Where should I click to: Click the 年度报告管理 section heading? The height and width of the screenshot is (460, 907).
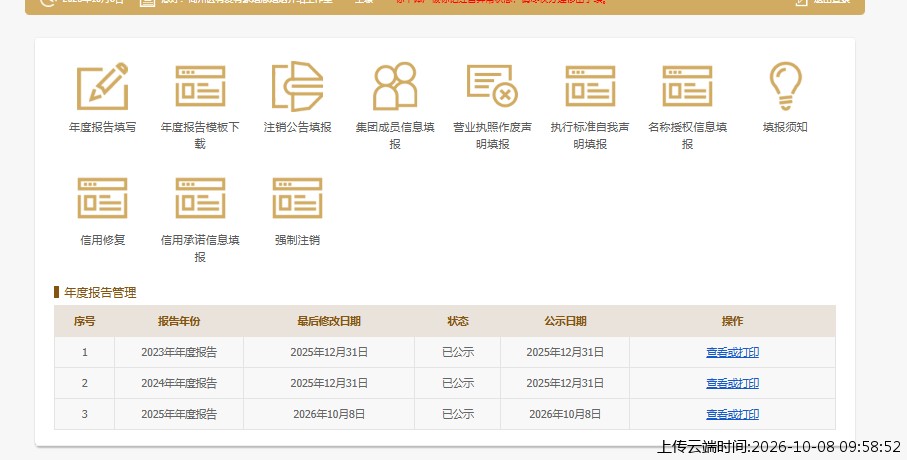(100, 293)
